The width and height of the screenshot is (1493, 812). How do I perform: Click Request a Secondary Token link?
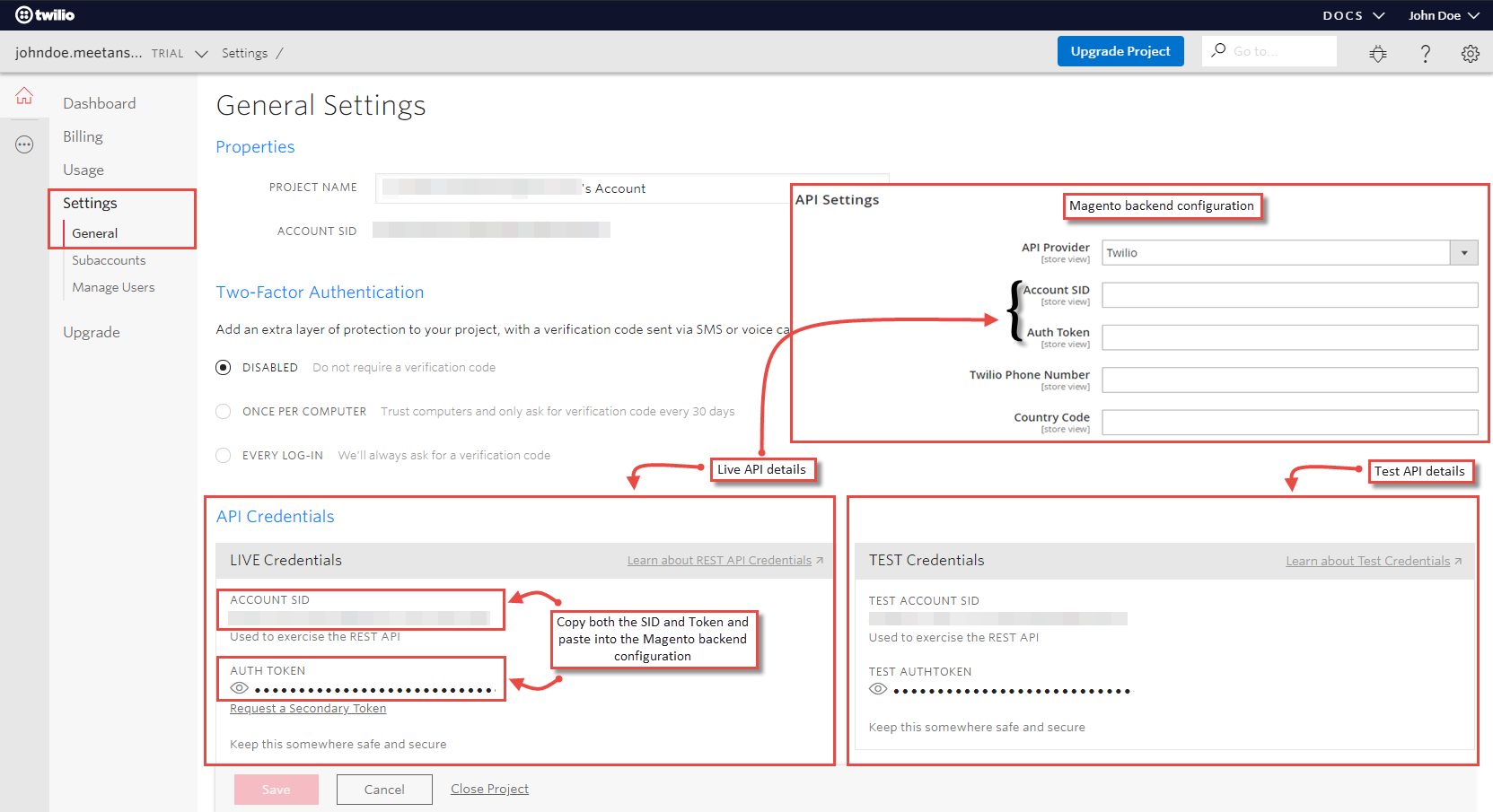pos(308,708)
